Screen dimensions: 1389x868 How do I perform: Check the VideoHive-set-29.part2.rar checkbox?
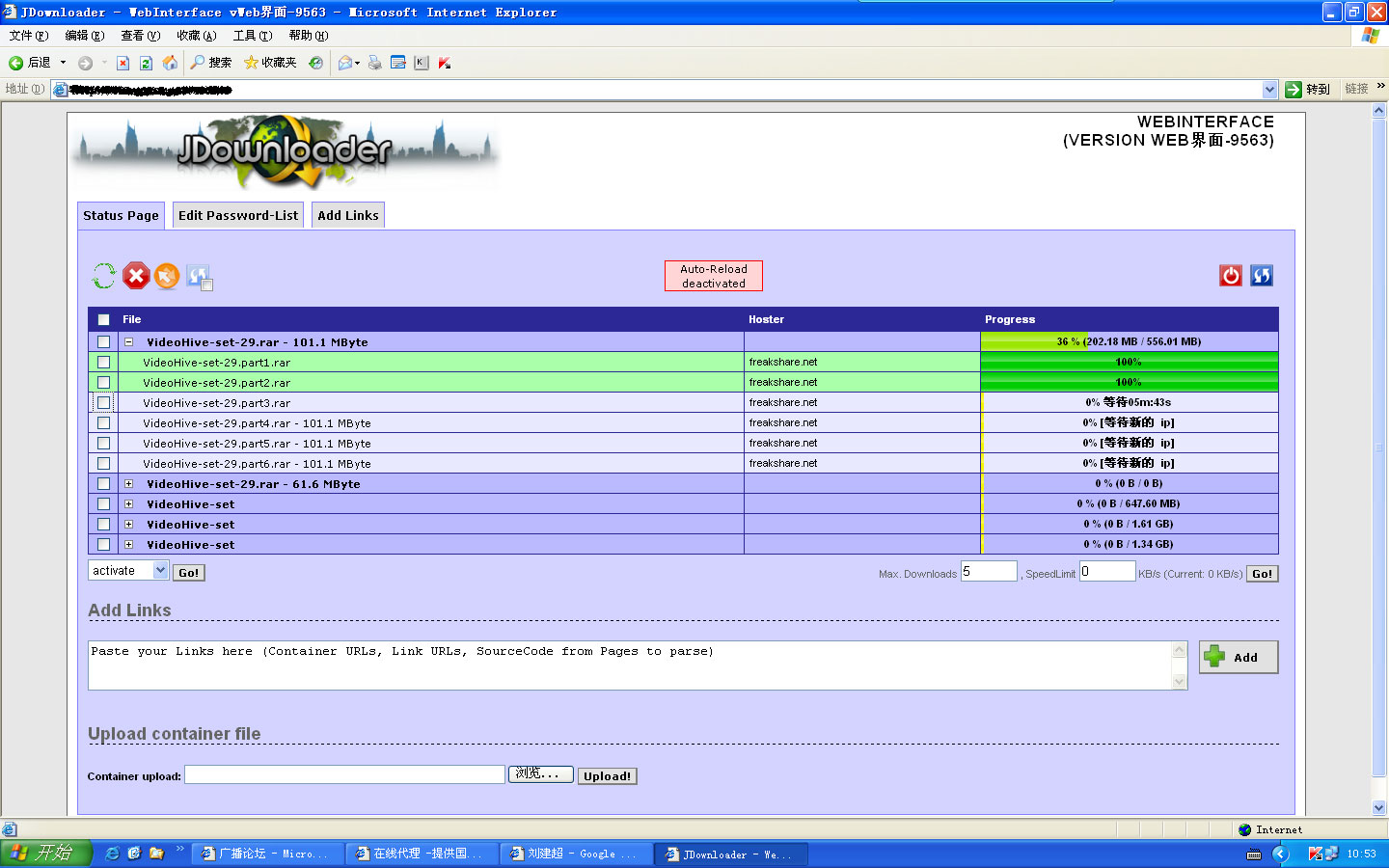point(103,383)
